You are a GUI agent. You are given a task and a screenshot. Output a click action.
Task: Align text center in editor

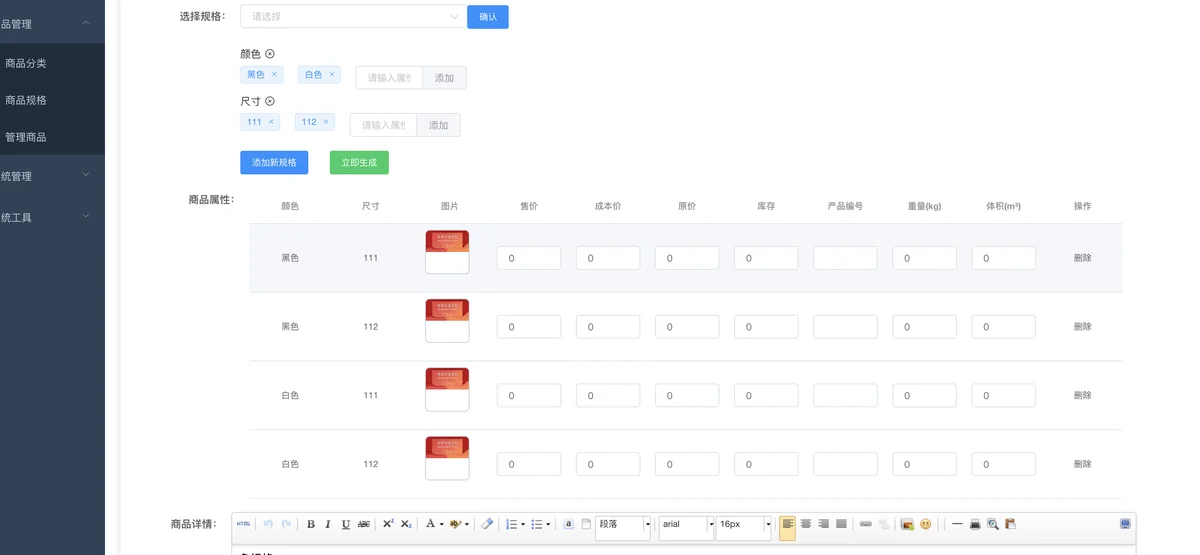(x=806, y=524)
